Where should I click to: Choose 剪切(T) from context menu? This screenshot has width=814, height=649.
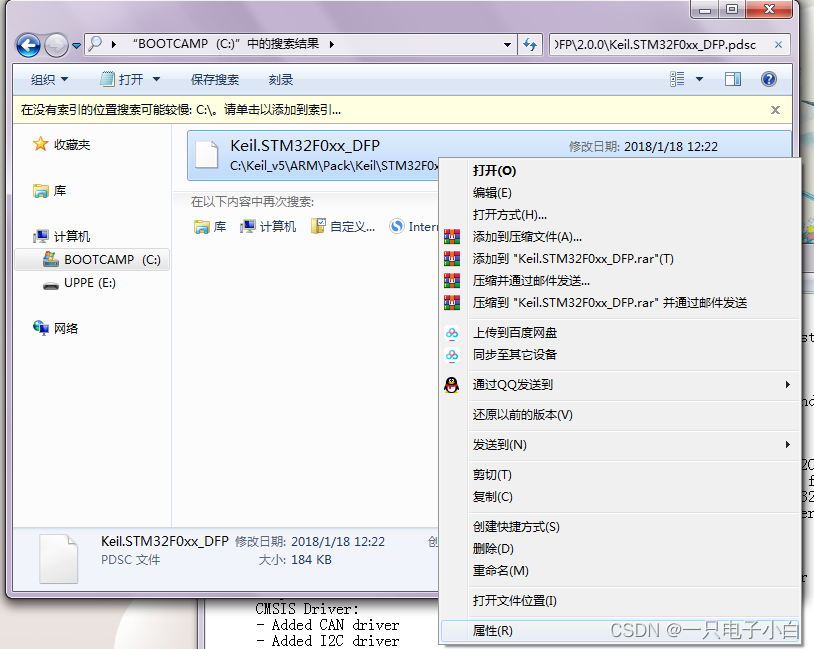click(x=618, y=475)
